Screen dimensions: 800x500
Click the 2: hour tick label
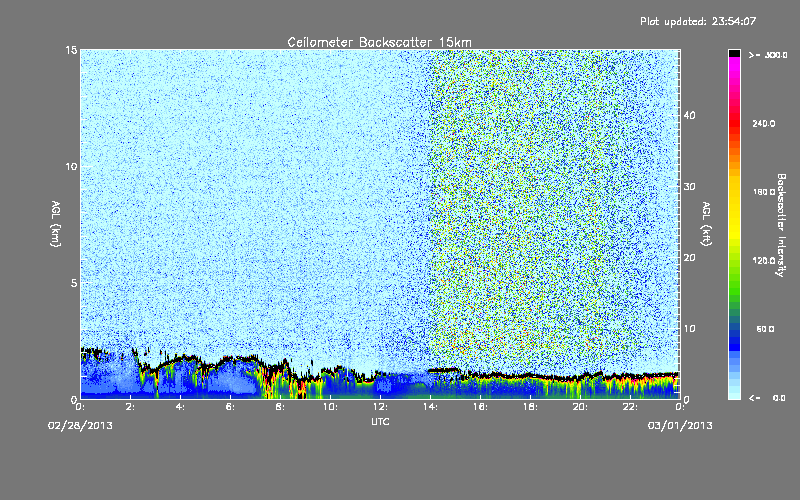(x=130, y=407)
